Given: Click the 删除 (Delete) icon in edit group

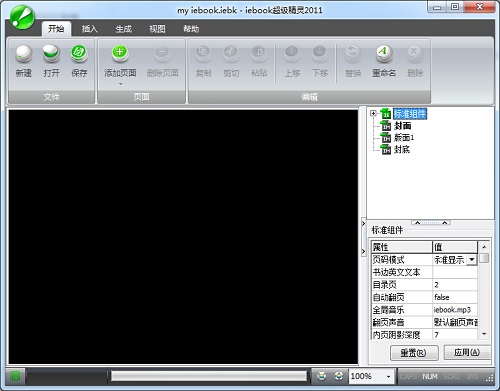Looking at the screenshot, I should [415, 54].
